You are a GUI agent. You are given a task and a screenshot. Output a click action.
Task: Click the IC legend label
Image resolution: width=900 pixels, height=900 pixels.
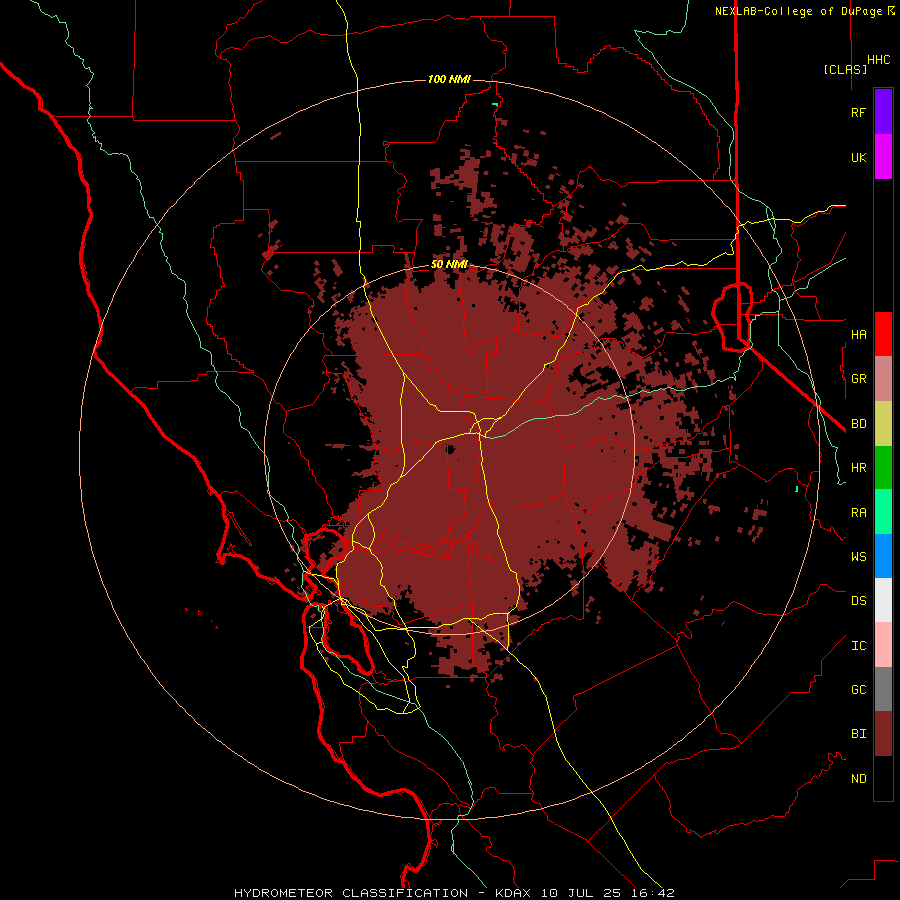coord(858,646)
